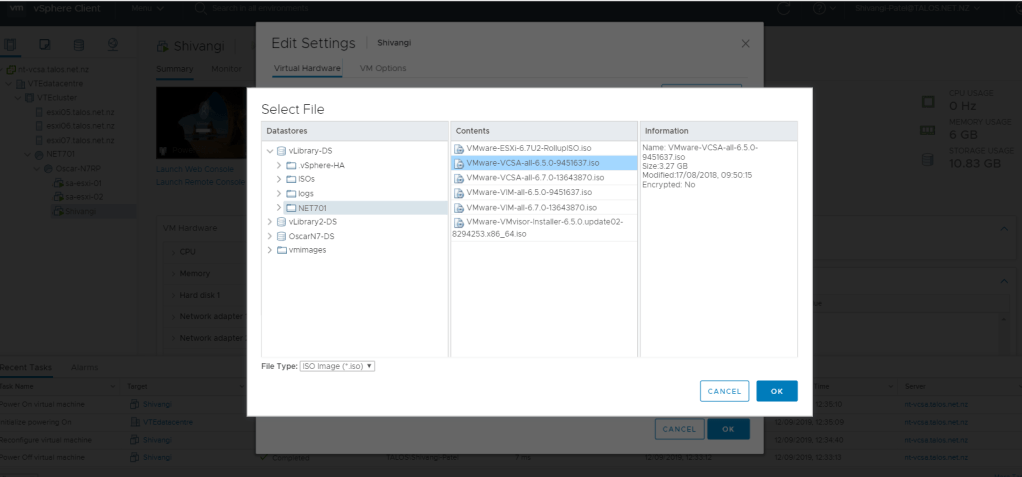
Task: Choose VMware-VIM-all-6.7.0-13643870.iso file
Action: [x=530, y=207]
